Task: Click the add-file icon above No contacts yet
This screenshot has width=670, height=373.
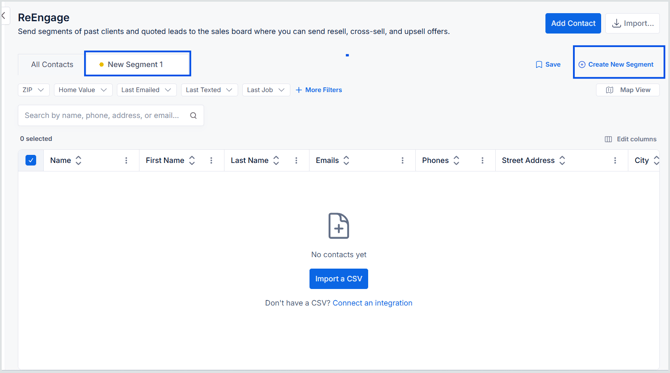Action: coord(338,226)
